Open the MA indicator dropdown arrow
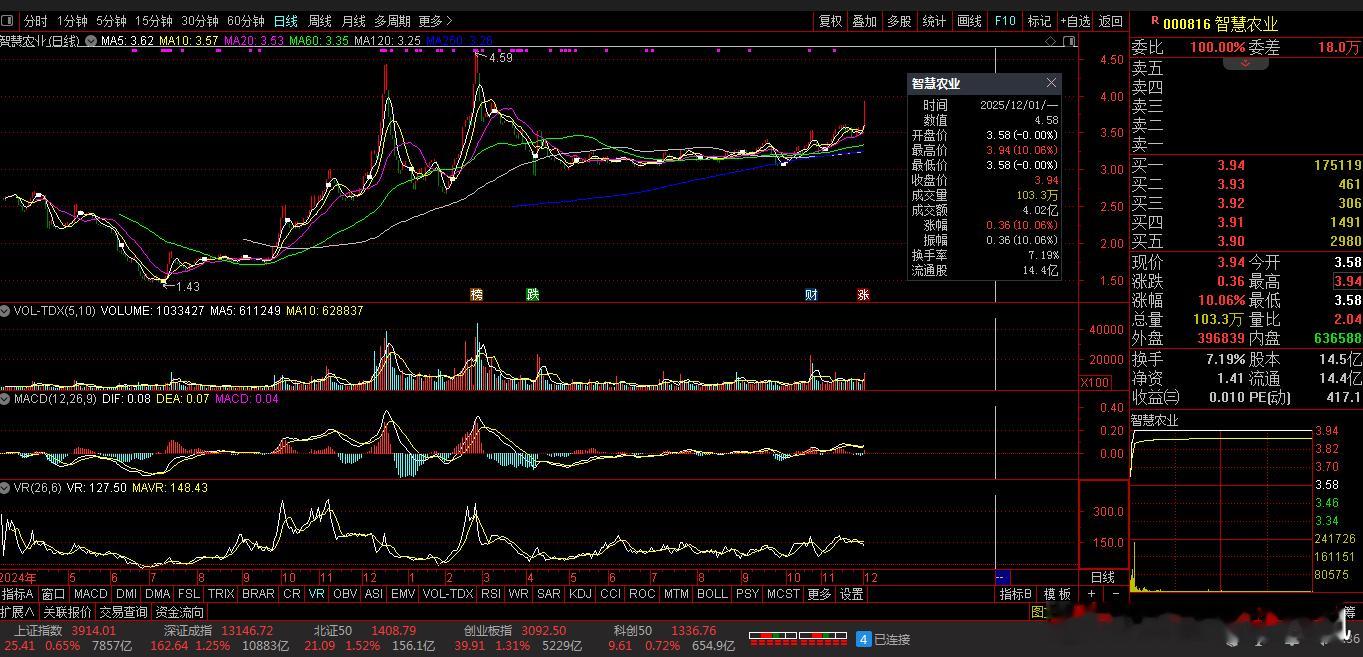 tap(91, 41)
